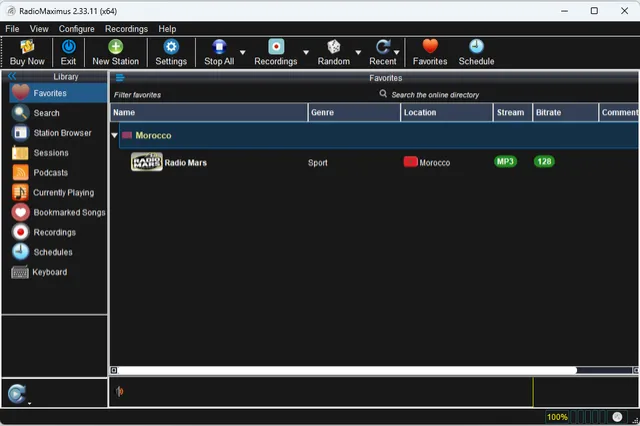Select Favorites in the Library sidebar
The image size is (640, 426).
coord(58,93)
